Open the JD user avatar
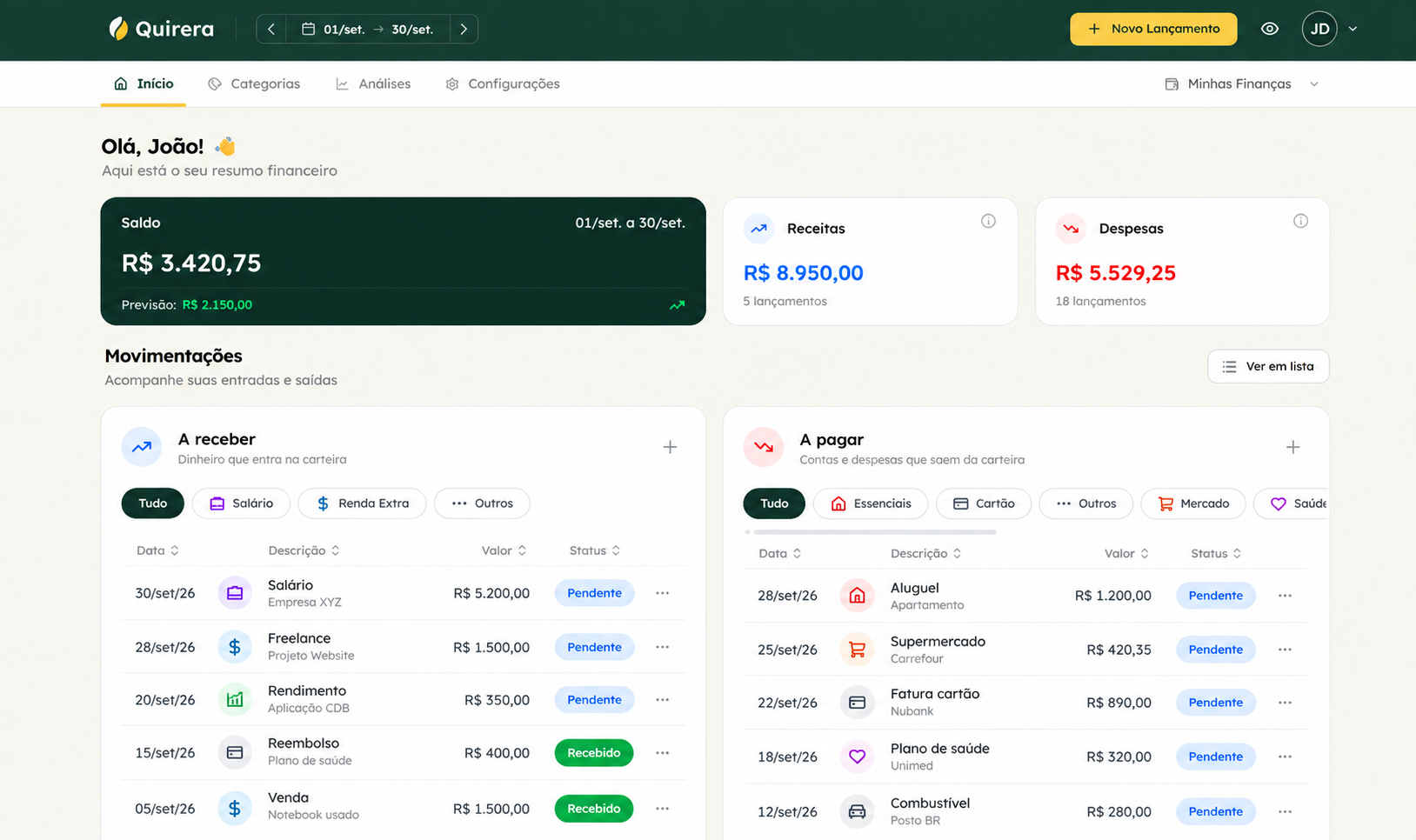Screen dimensions: 1416x840 tap(1319, 29)
